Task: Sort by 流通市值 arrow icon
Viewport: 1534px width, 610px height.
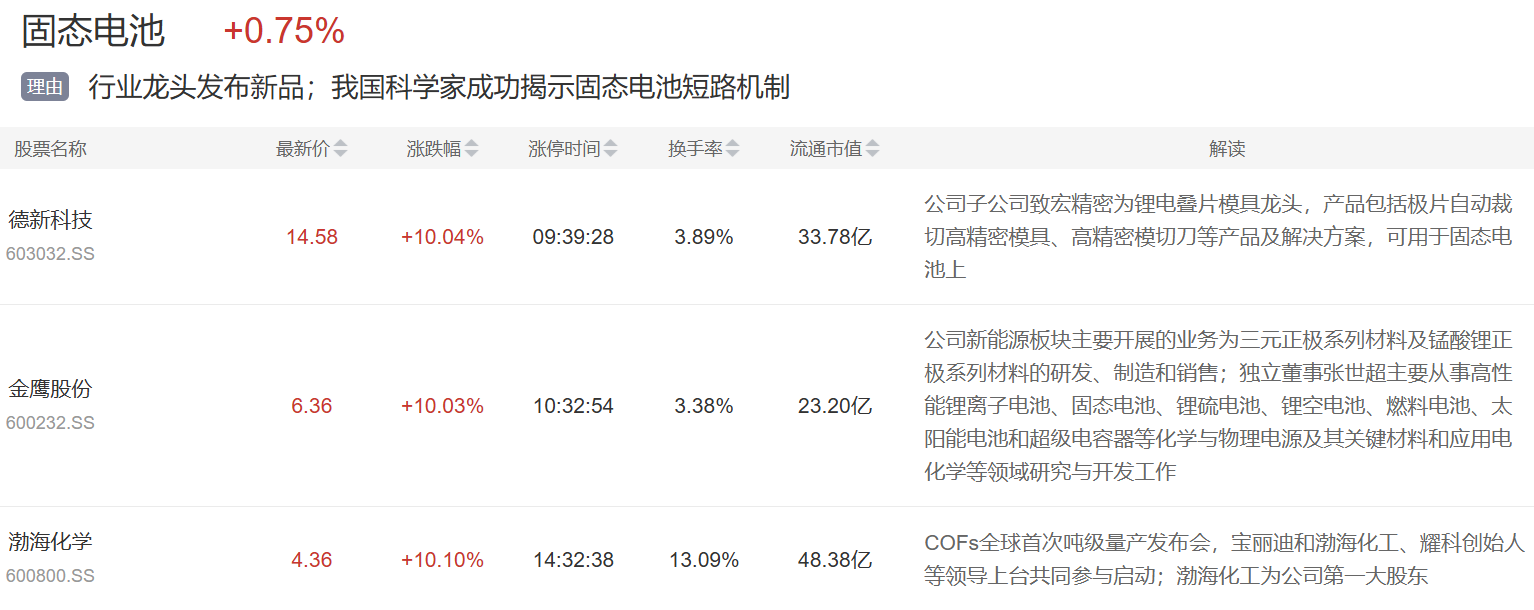Action: pos(872,149)
